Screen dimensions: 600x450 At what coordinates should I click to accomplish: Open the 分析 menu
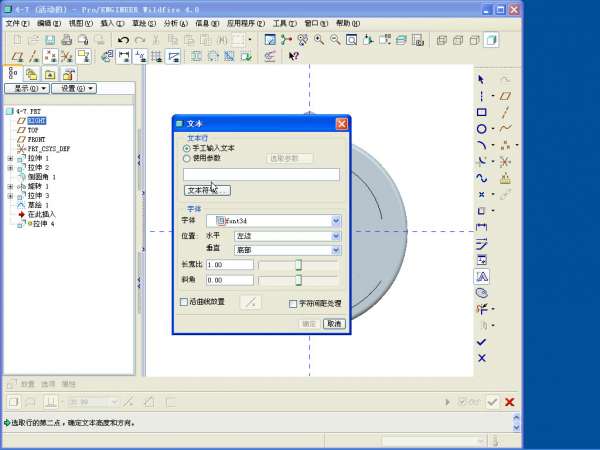tap(174, 22)
